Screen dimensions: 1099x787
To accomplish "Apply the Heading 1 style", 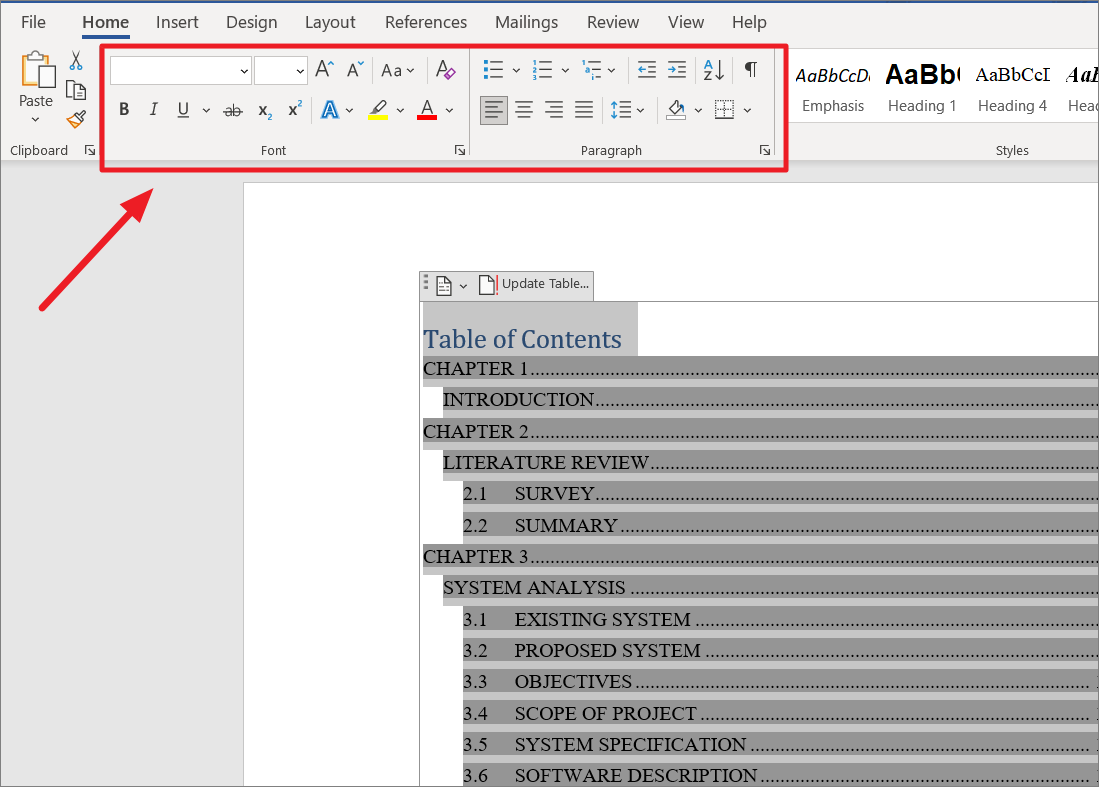I will (x=921, y=87).
